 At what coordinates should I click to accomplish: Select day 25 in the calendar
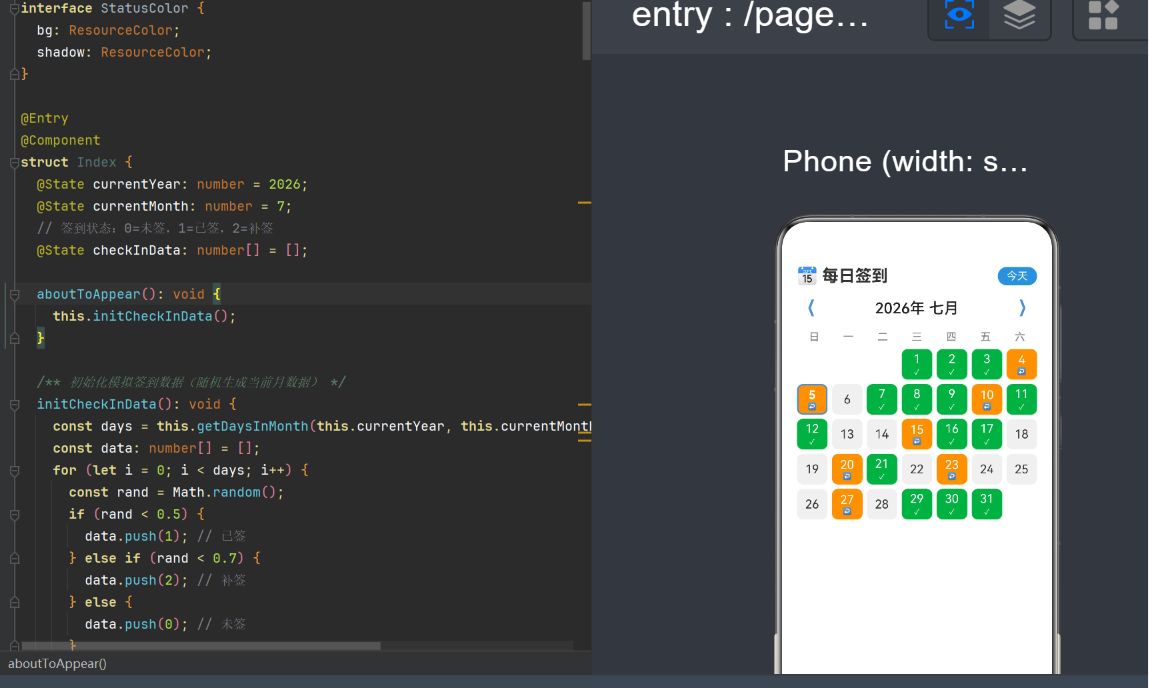[1021, 469]
